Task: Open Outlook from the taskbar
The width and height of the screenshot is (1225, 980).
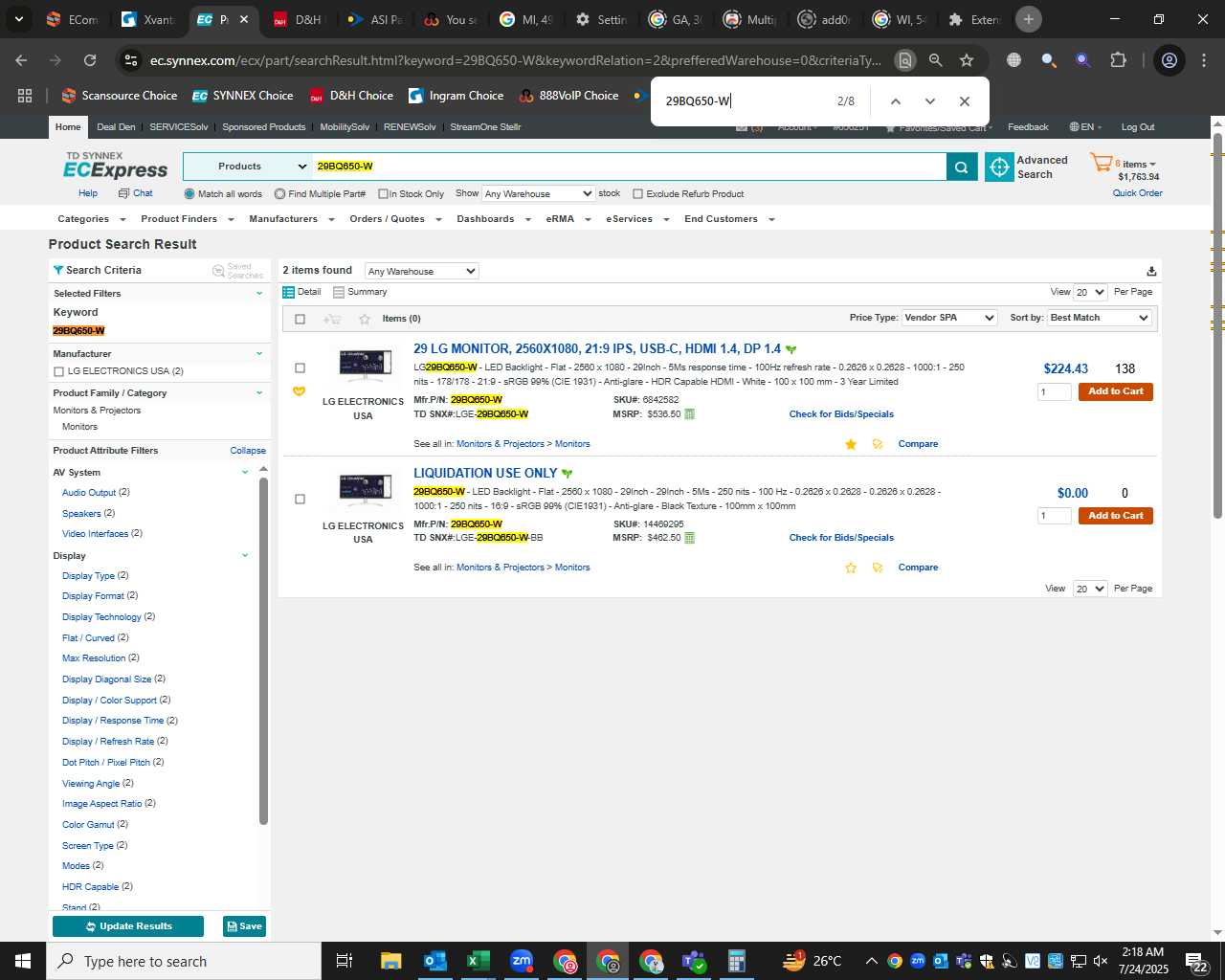Action: [435, 961]
